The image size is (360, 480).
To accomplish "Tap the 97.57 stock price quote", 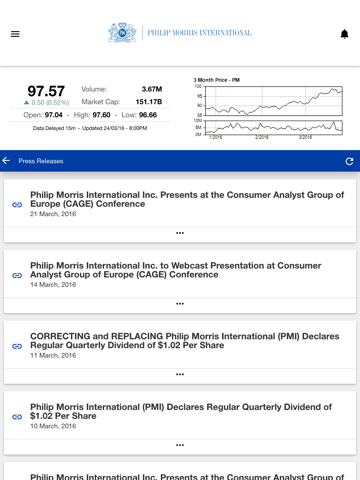I will pos(46,91).
